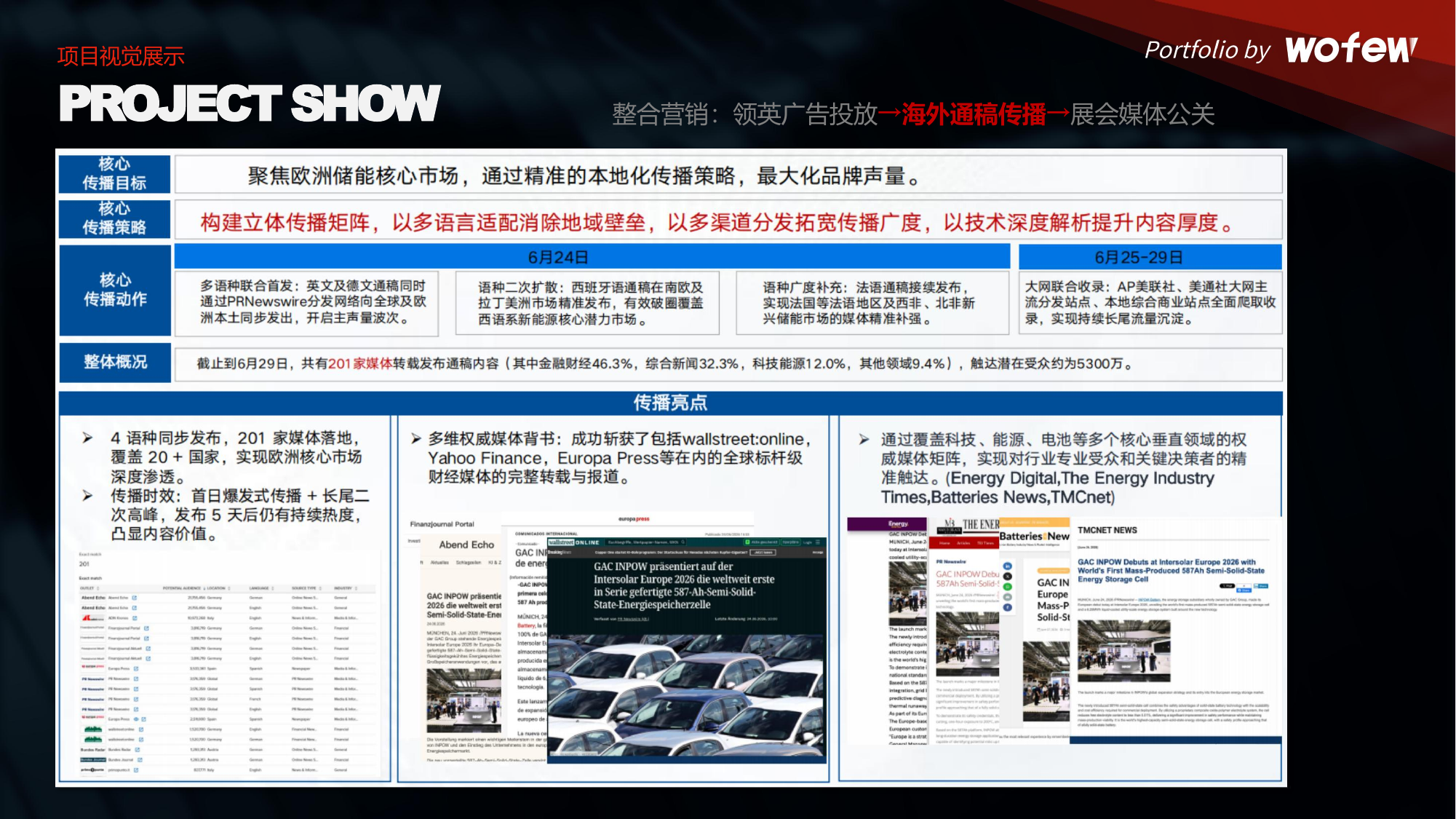Open the TMCNET headline about GAC INPOW debut
Screen dimensions: 1456x819
tap(1171, 571)
